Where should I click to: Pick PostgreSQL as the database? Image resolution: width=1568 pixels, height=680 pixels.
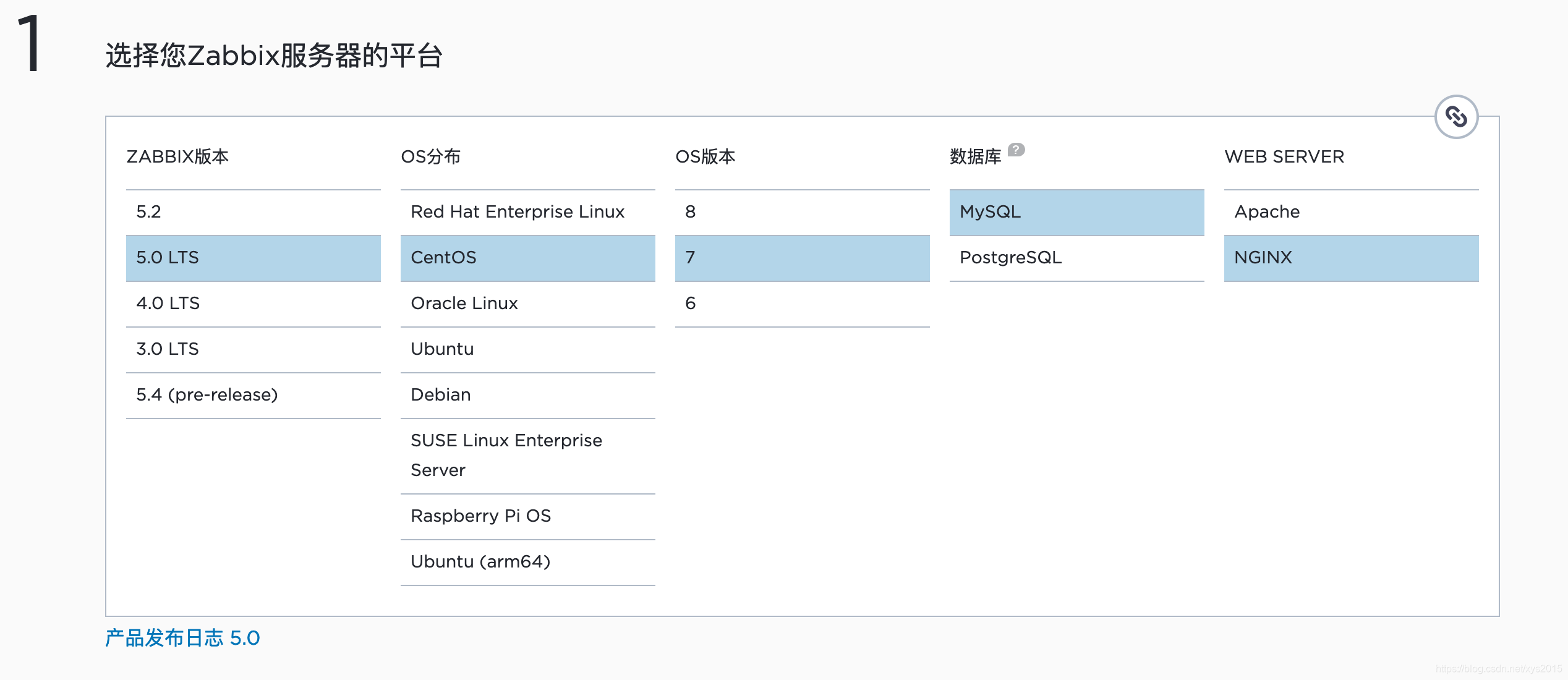coord(1077,258)
